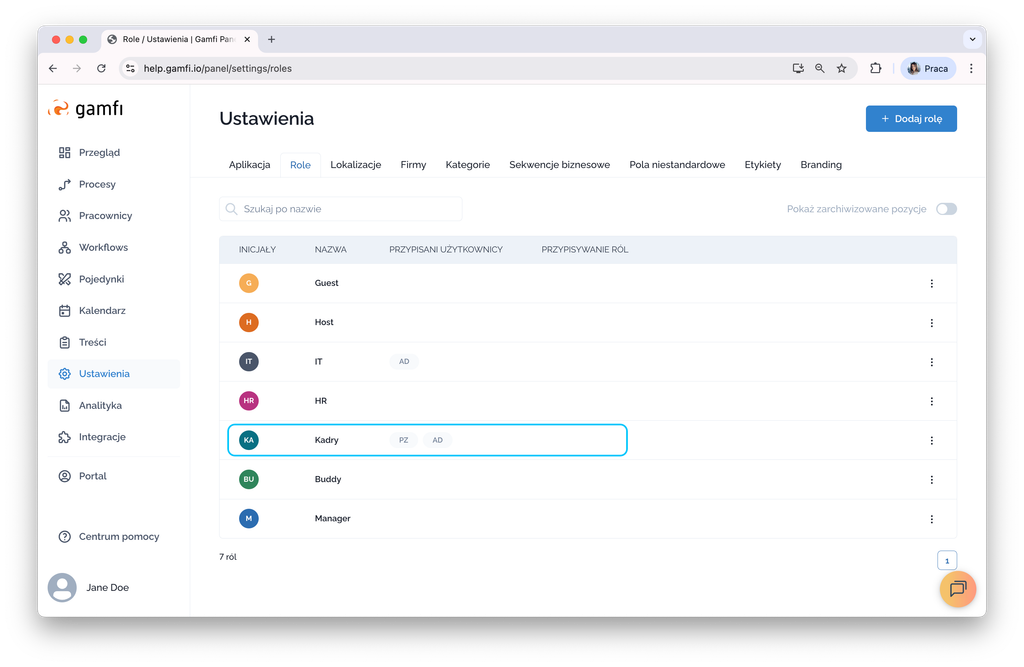Switch to the Lokalizacje tab
Image resolution: width=1024 pixels, height=667 pixels.
tap(356, 165)
